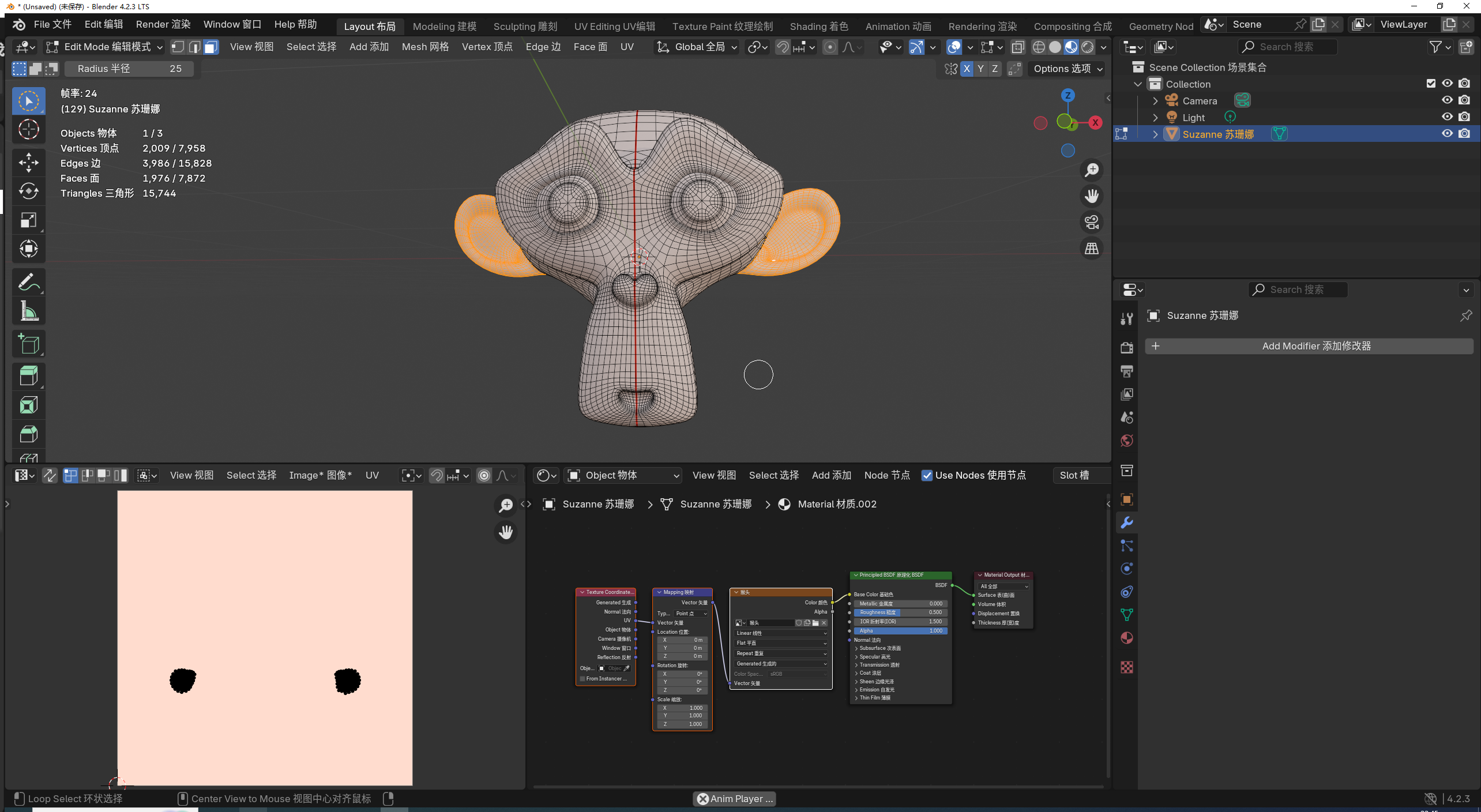Toggle X-ray display
Viewport: 1481px width, 812px height.
pyautogui.click(x=1018, y=47)
